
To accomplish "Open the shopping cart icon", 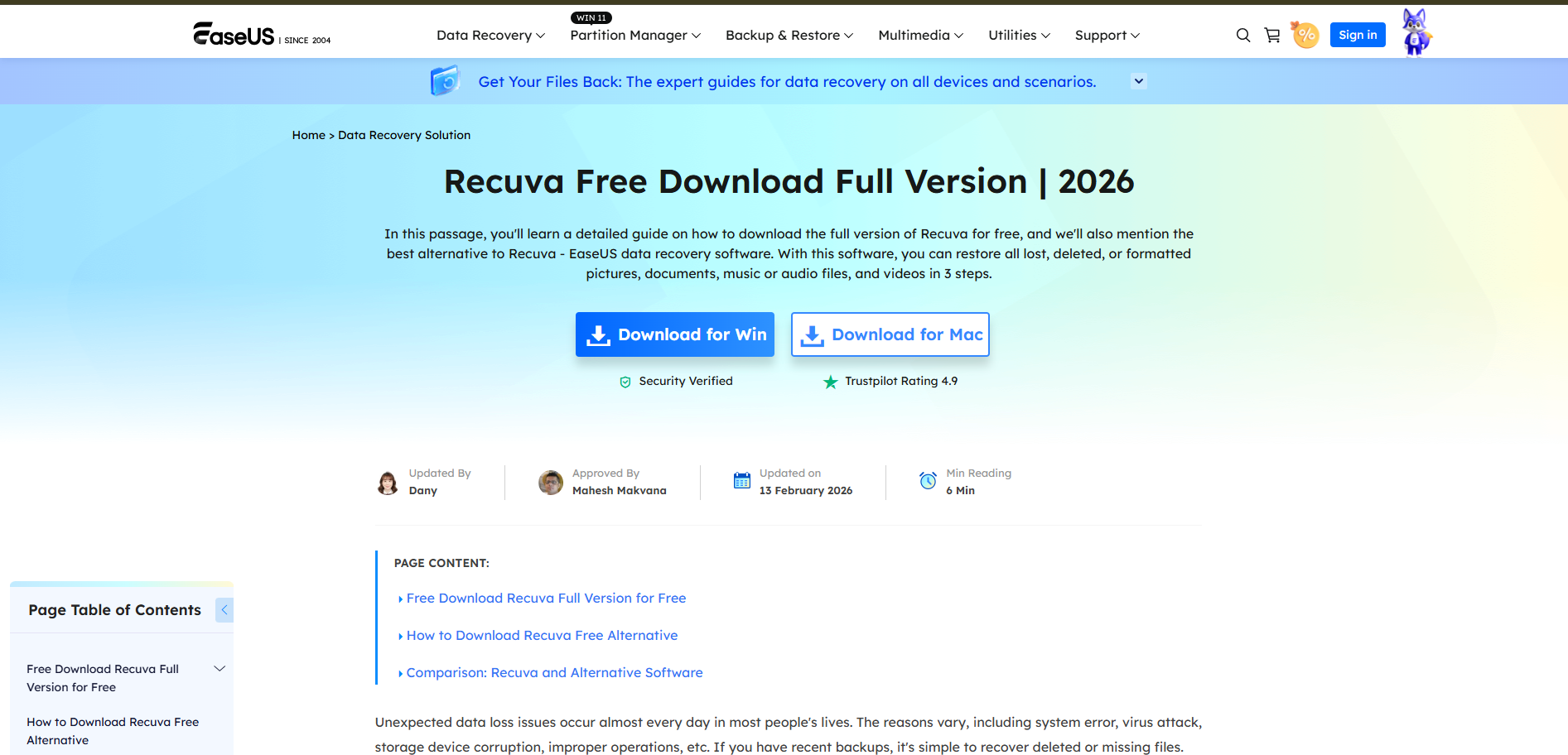I will (1272, 35).
